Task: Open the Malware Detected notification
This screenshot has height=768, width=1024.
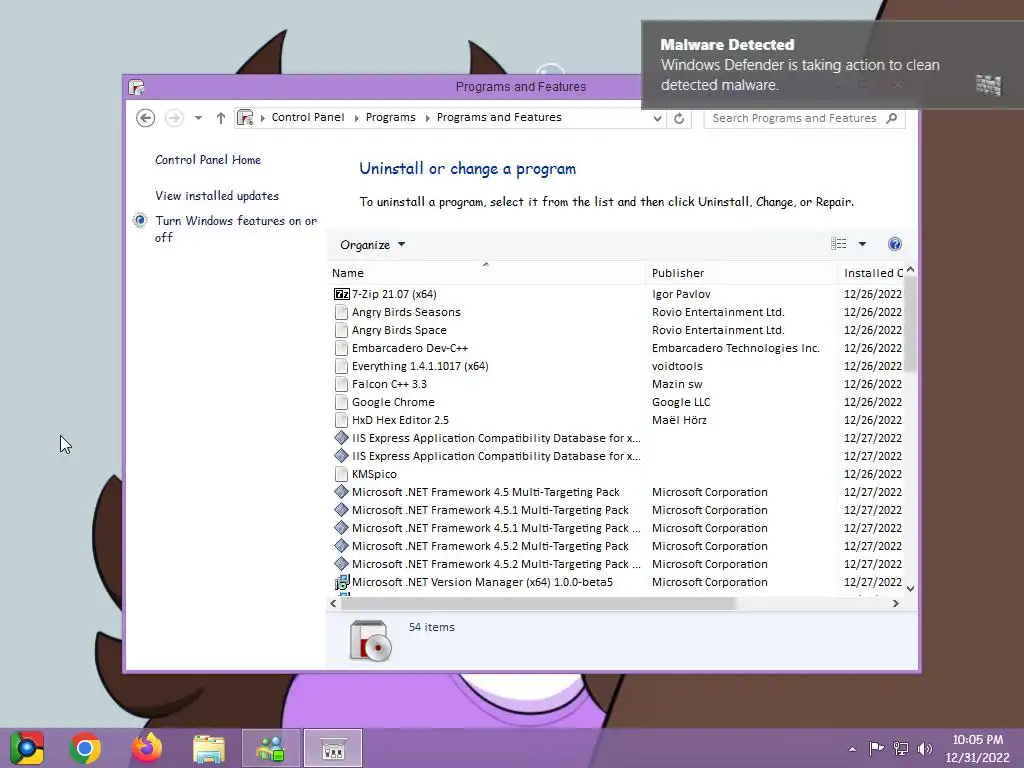Action: (x=833, y=65)
